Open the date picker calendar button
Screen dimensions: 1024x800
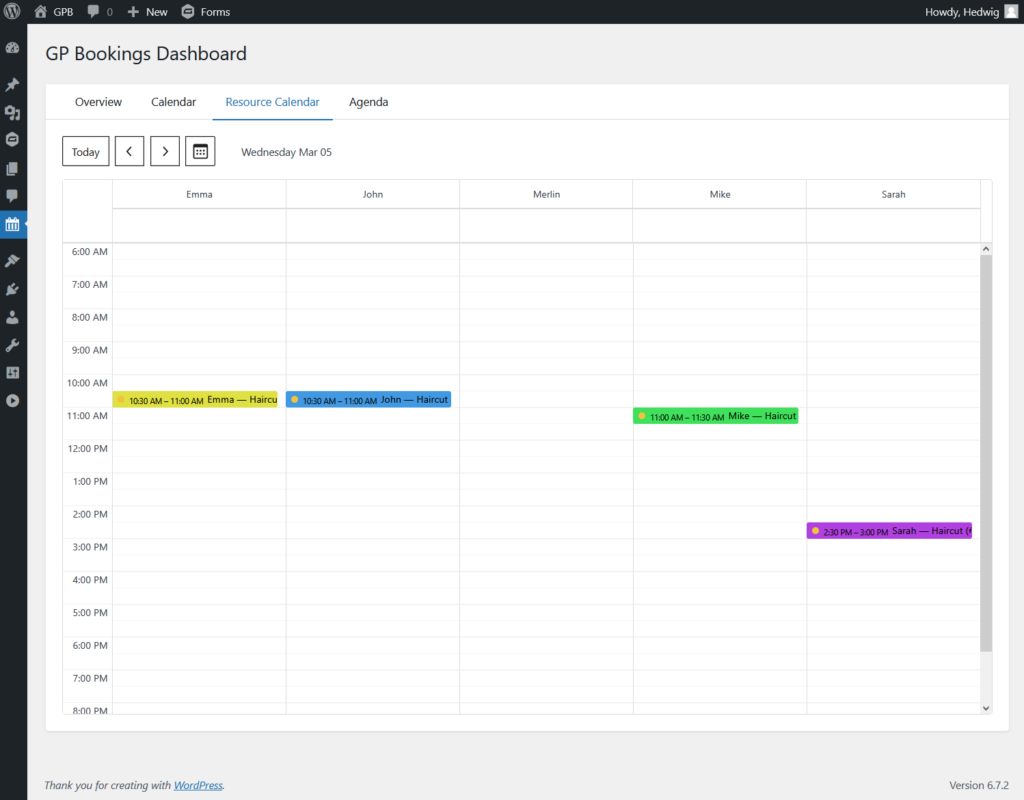click(x=200, y=152)
